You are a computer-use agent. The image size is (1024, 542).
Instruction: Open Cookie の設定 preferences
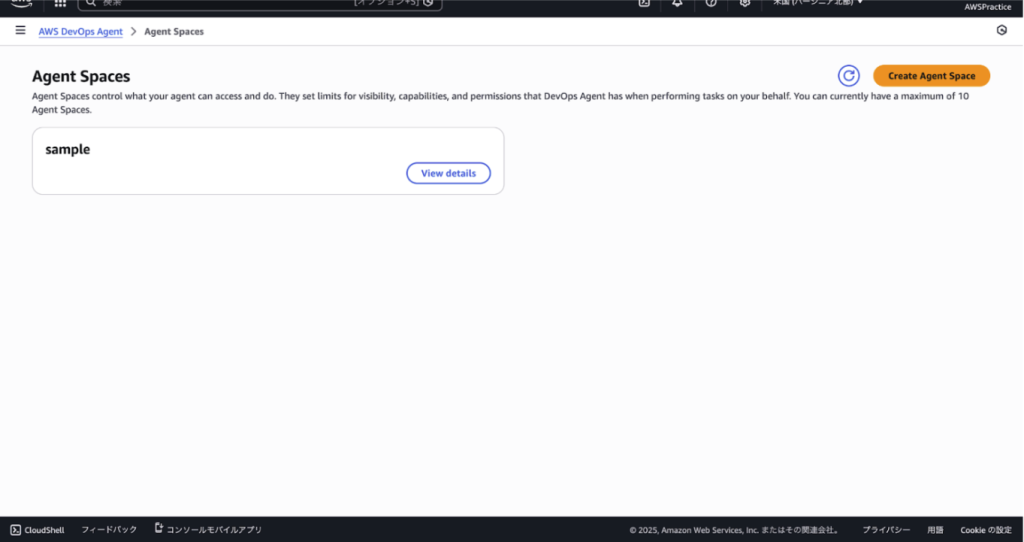[985, 530]
